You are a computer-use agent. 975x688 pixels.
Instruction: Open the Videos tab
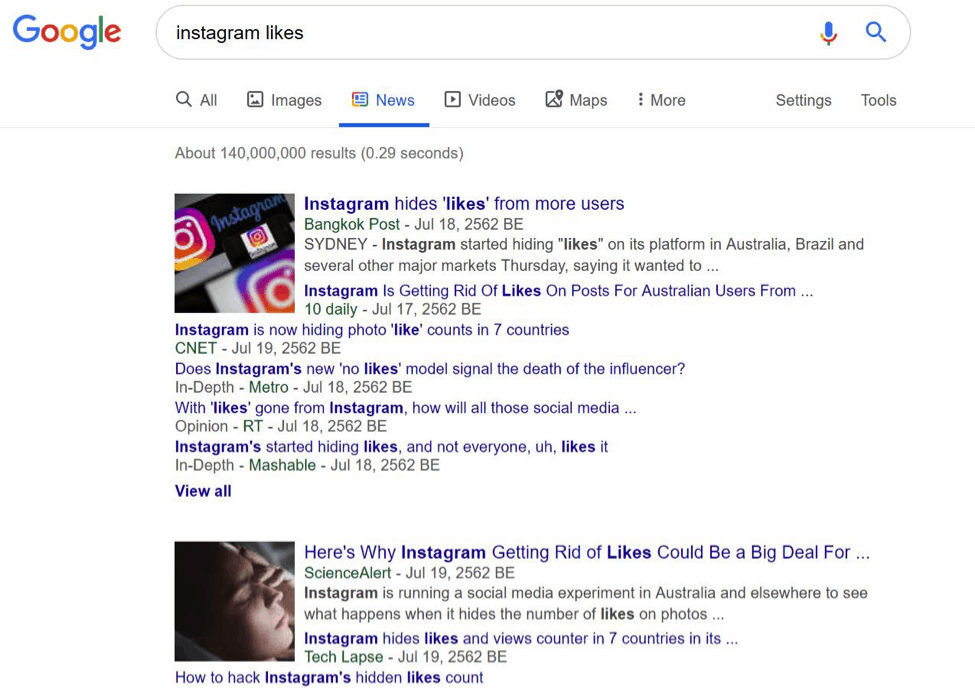click(479, 100)
